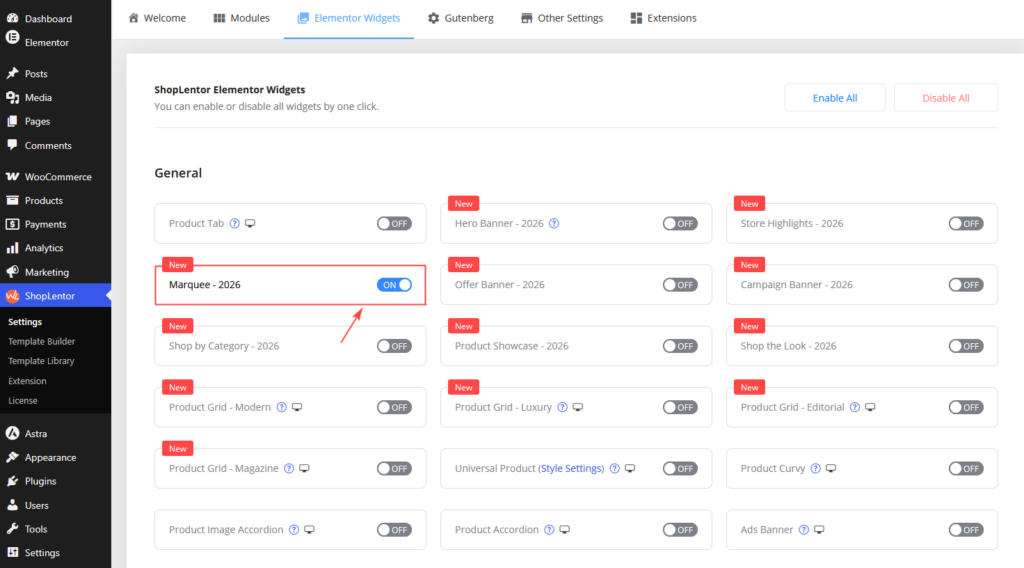This screenshot has height=568, width=1024.
Task: Click the monitor icon for Product Curvy
Action: click(831, 468)
